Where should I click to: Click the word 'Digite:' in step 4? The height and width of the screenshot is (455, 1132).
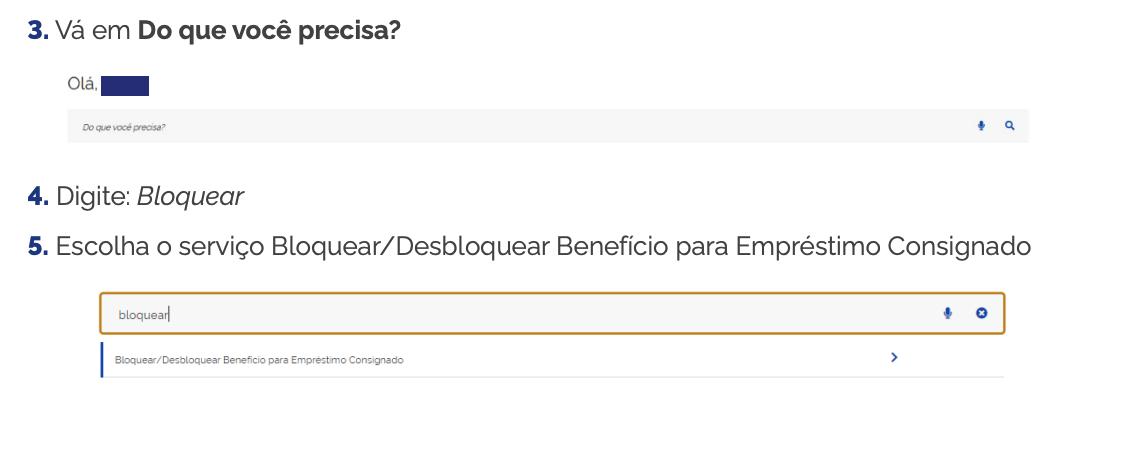(93, 197)
